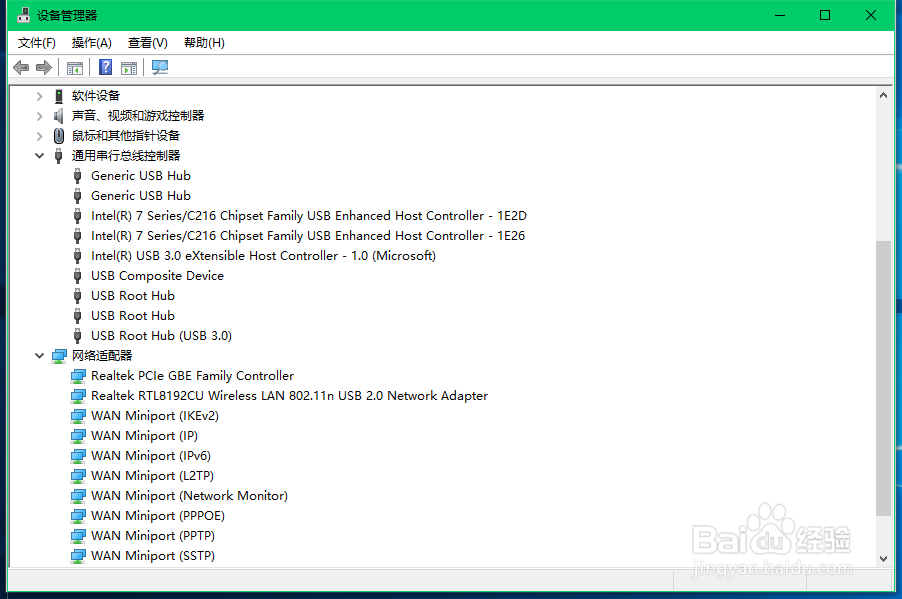The height and width of the screenshot is (599, 902).
Task: Click the scroll down arrow of device list
Action: [883, 559]
